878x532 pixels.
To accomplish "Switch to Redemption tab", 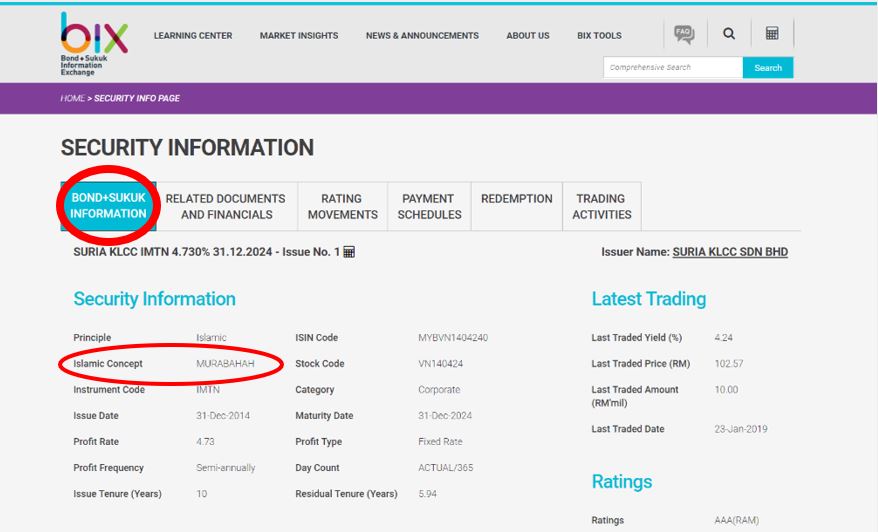I will [517, 206].
